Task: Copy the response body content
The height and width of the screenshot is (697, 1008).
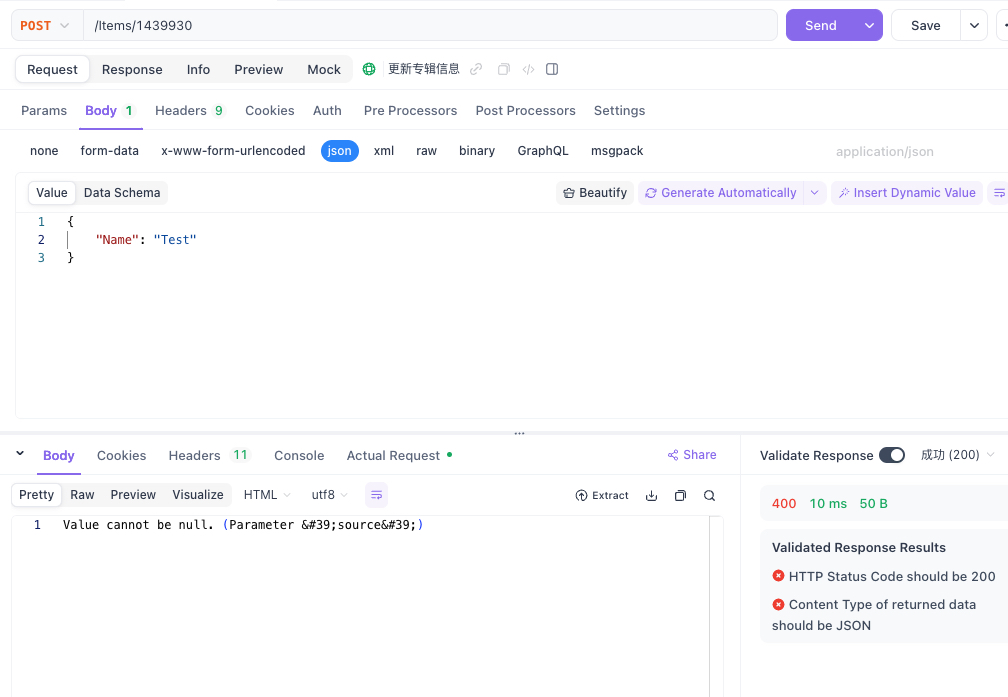Action: 680,495
